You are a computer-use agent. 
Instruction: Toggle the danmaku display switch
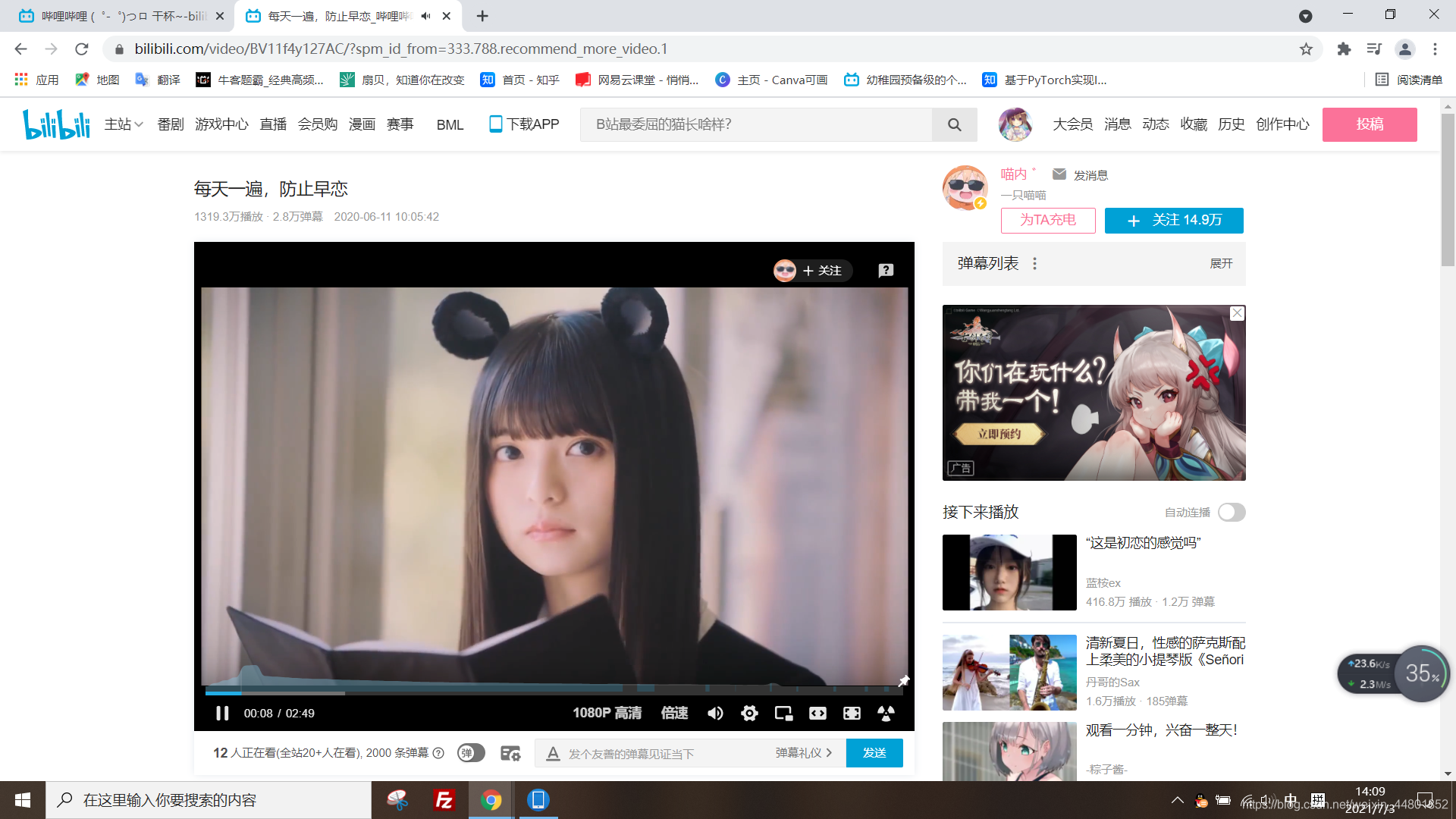[471, 753]
